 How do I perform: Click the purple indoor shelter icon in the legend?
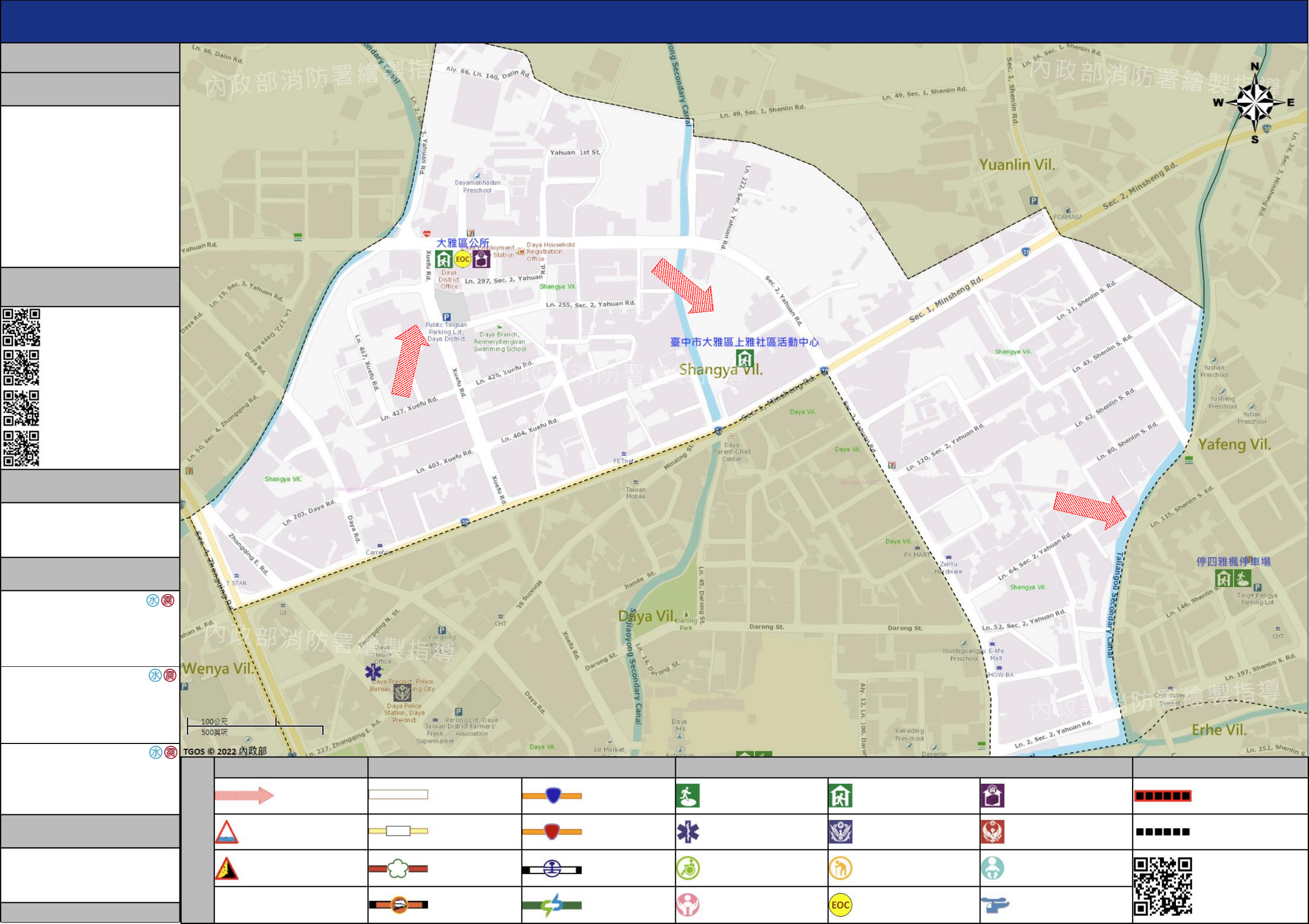click(992, 796)
